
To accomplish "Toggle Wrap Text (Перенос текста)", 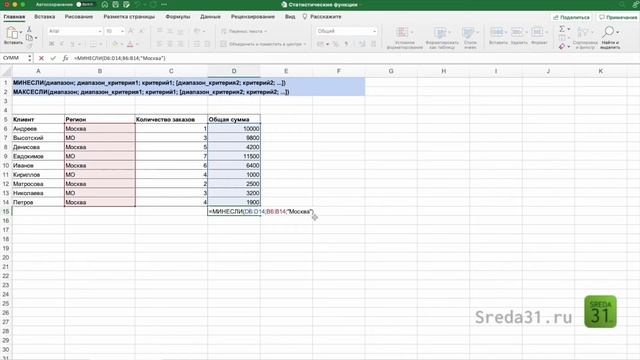I will tap(244, 31).
